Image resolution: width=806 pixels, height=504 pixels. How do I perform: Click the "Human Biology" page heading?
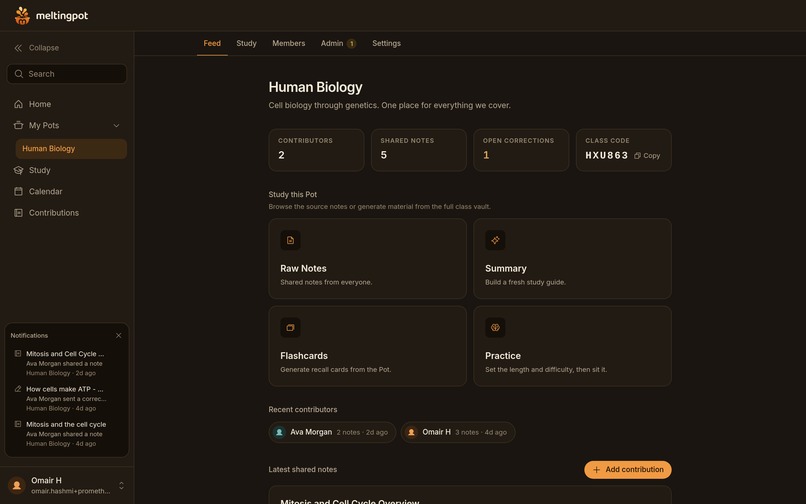315,87
